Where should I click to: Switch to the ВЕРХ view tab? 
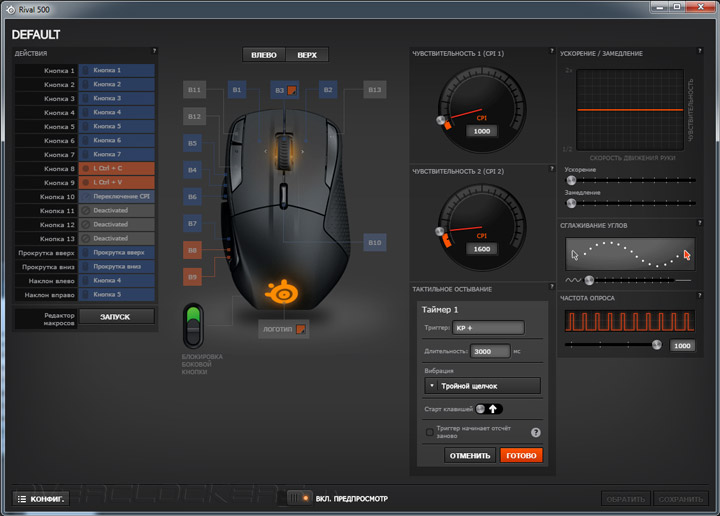tap(307, 55)
